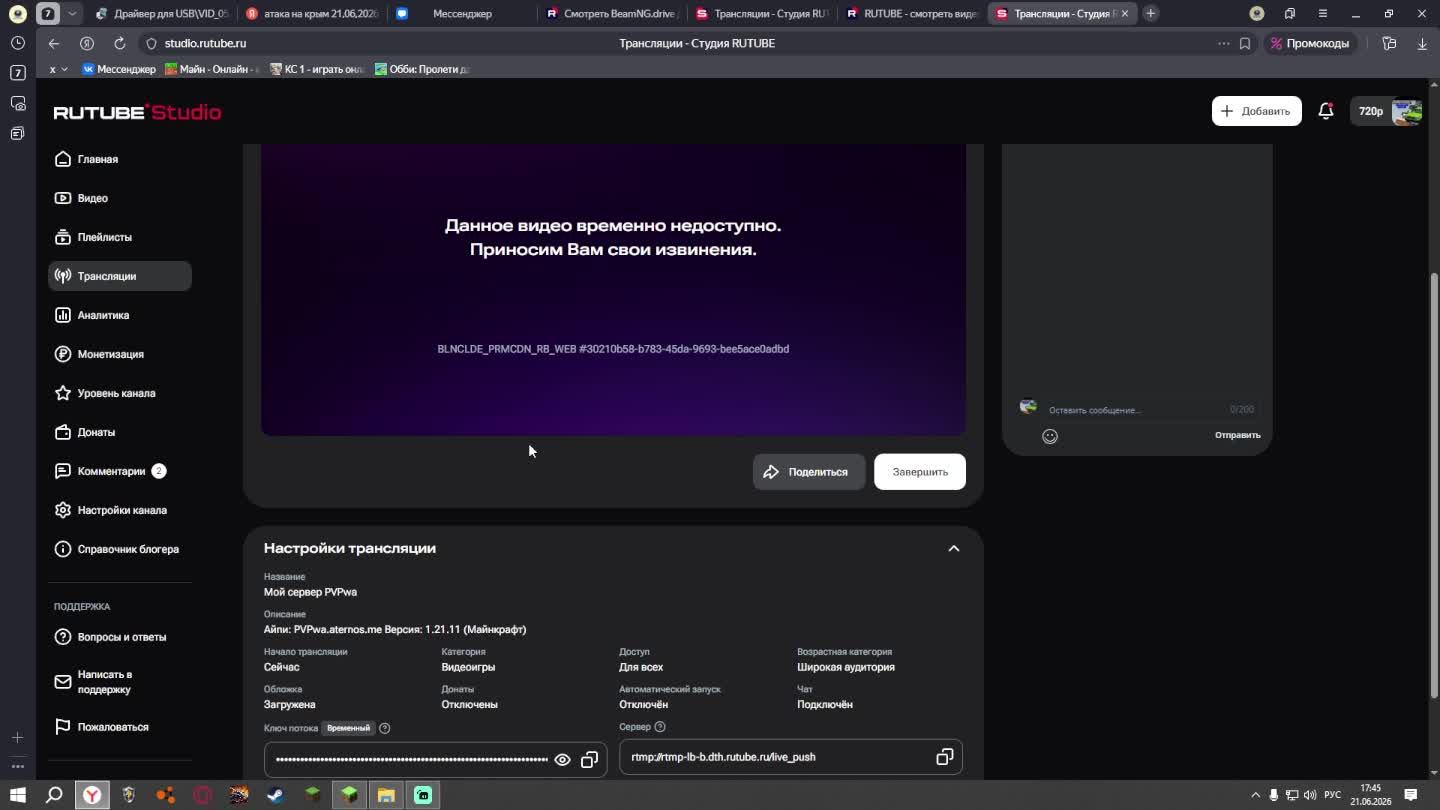Click the Добавить button in header
This screenshot has height=810, width=1440.
click(x=1256, y=111)
